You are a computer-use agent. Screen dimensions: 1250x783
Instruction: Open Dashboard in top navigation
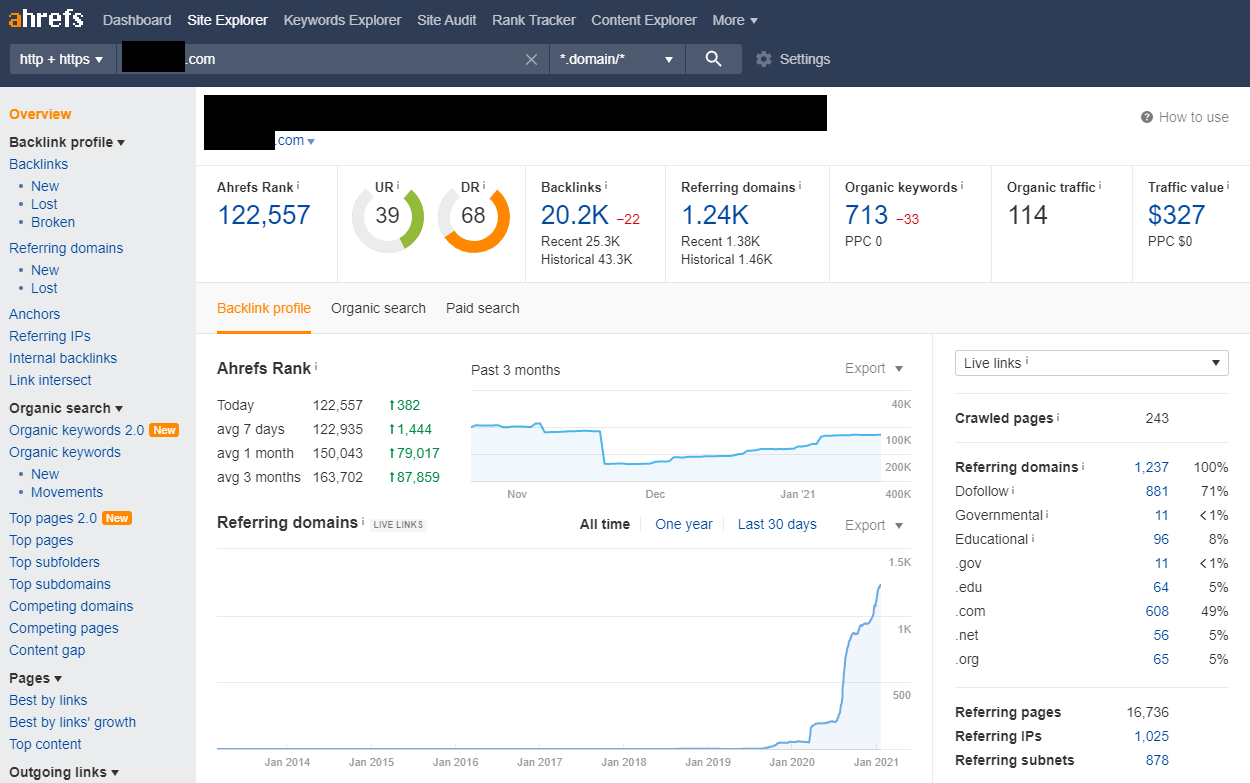[137, 20]
